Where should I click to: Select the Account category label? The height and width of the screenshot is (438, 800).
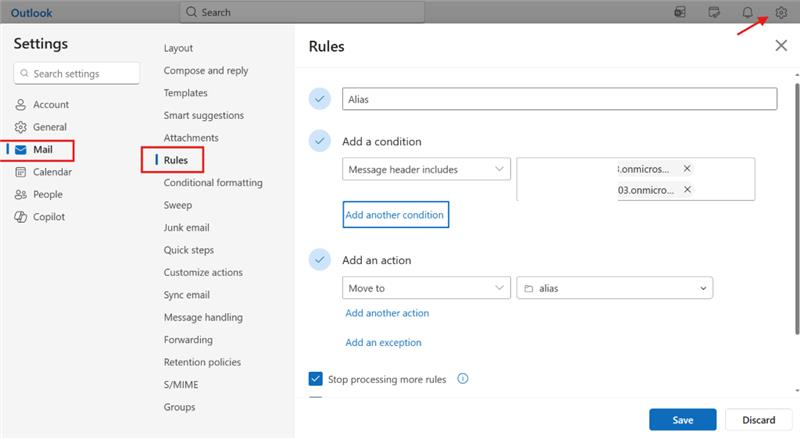pos(51,105)
